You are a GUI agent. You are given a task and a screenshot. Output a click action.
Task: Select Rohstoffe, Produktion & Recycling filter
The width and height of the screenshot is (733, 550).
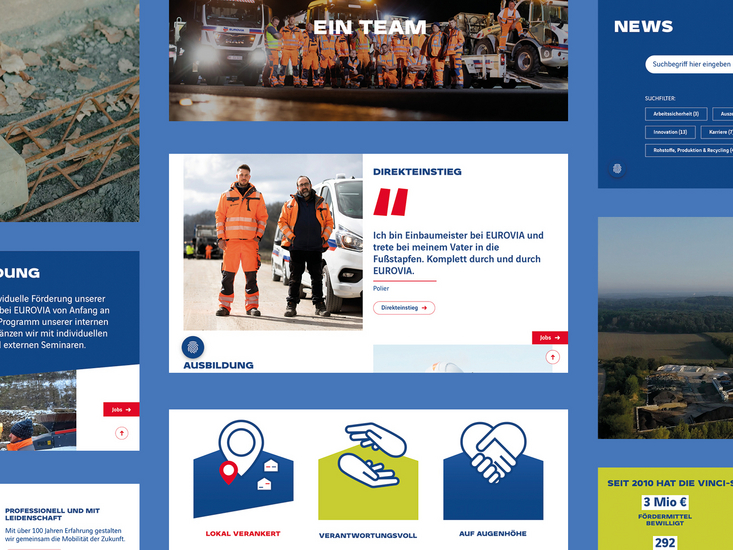click(x=689, y=150)
